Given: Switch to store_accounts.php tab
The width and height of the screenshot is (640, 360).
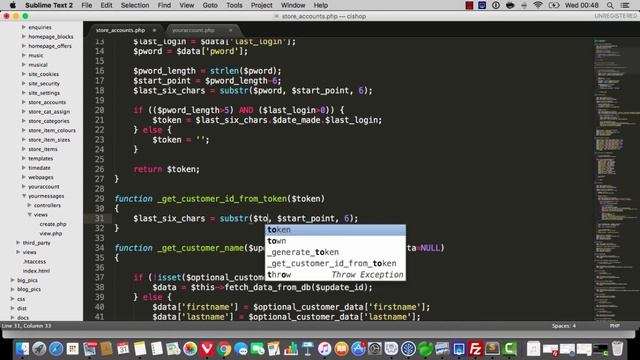Looking at the screenshot, I should (x=120, y=30).
